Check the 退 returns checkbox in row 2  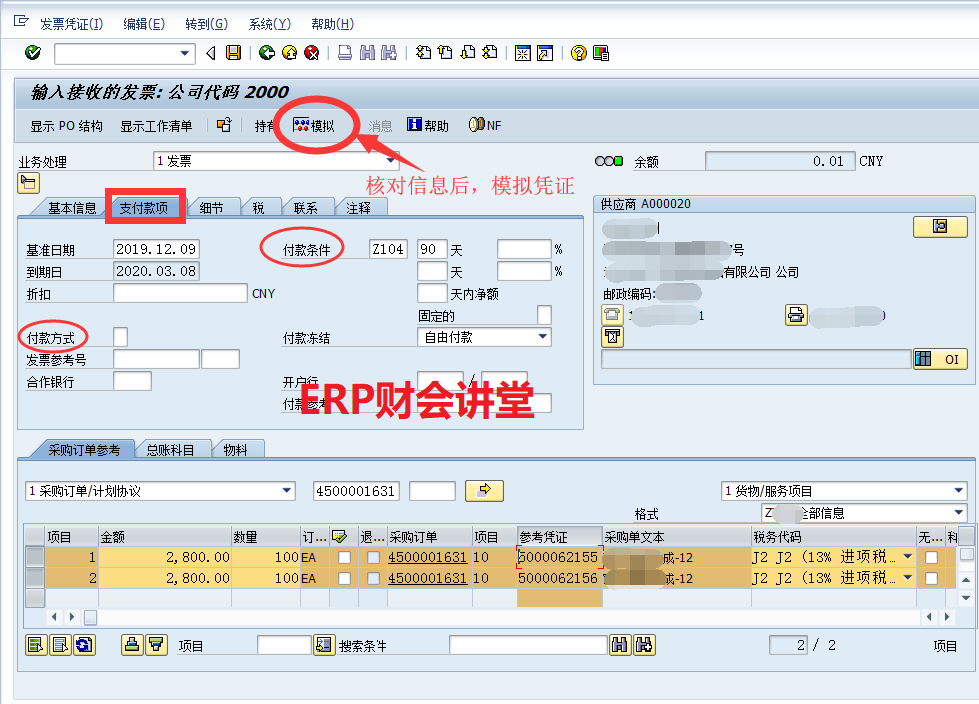pyautogui.click(x=373, y=578)
